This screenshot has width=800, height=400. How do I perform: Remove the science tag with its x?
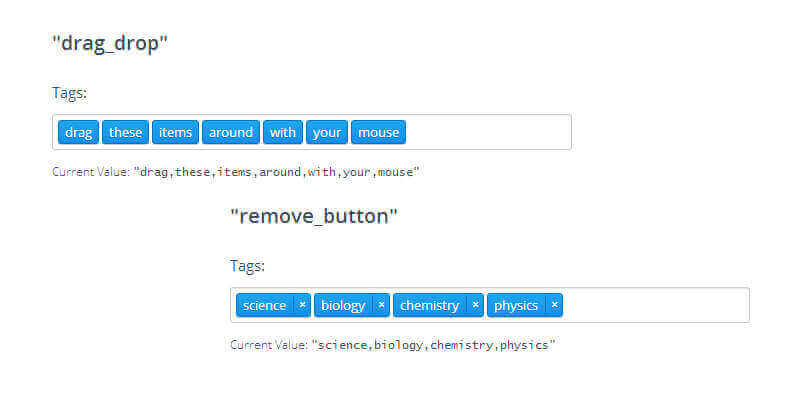[302, 305]
